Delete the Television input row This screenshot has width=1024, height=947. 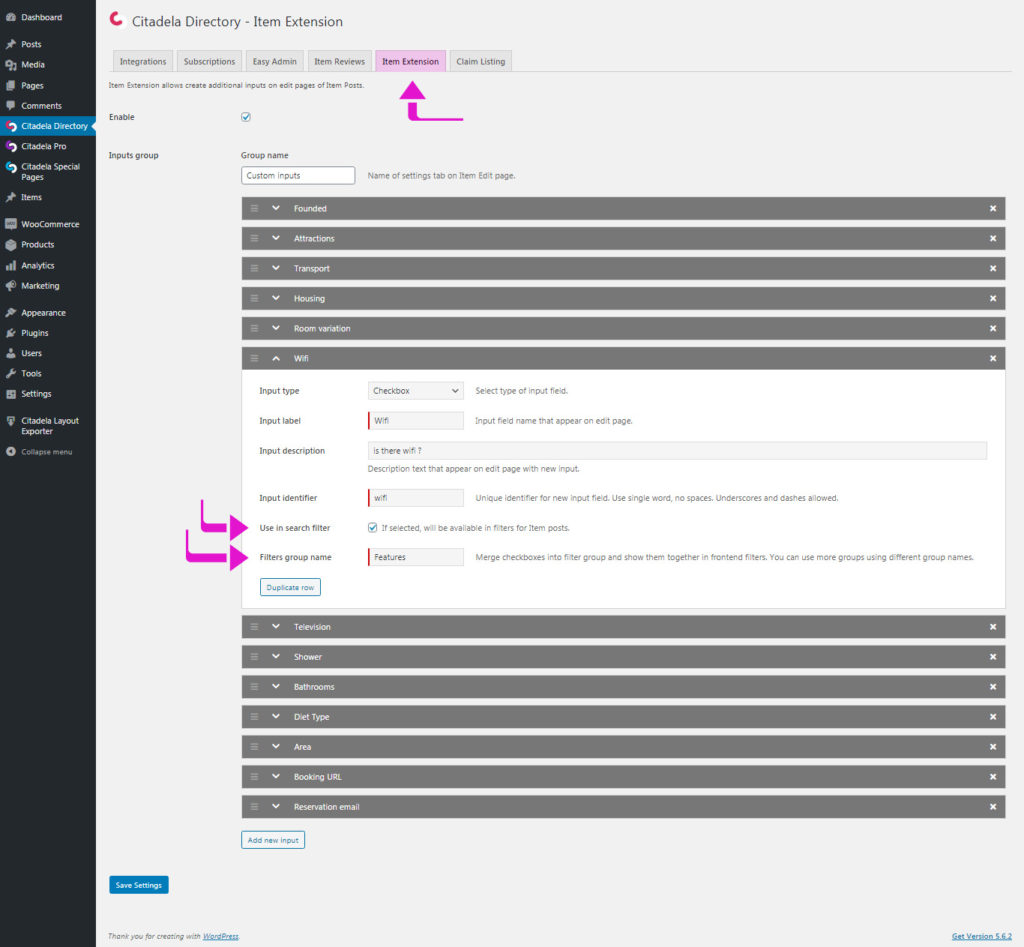pos(993,627)
